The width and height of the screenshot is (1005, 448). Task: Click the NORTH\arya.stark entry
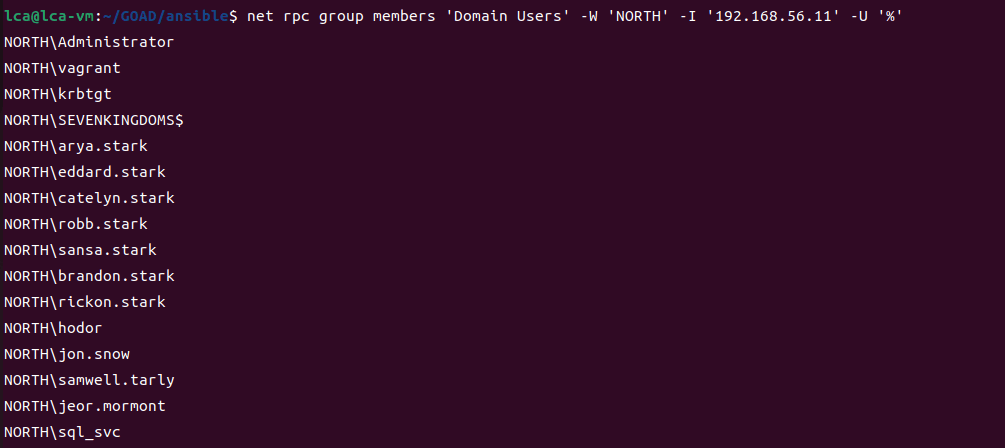click(76, 146)
